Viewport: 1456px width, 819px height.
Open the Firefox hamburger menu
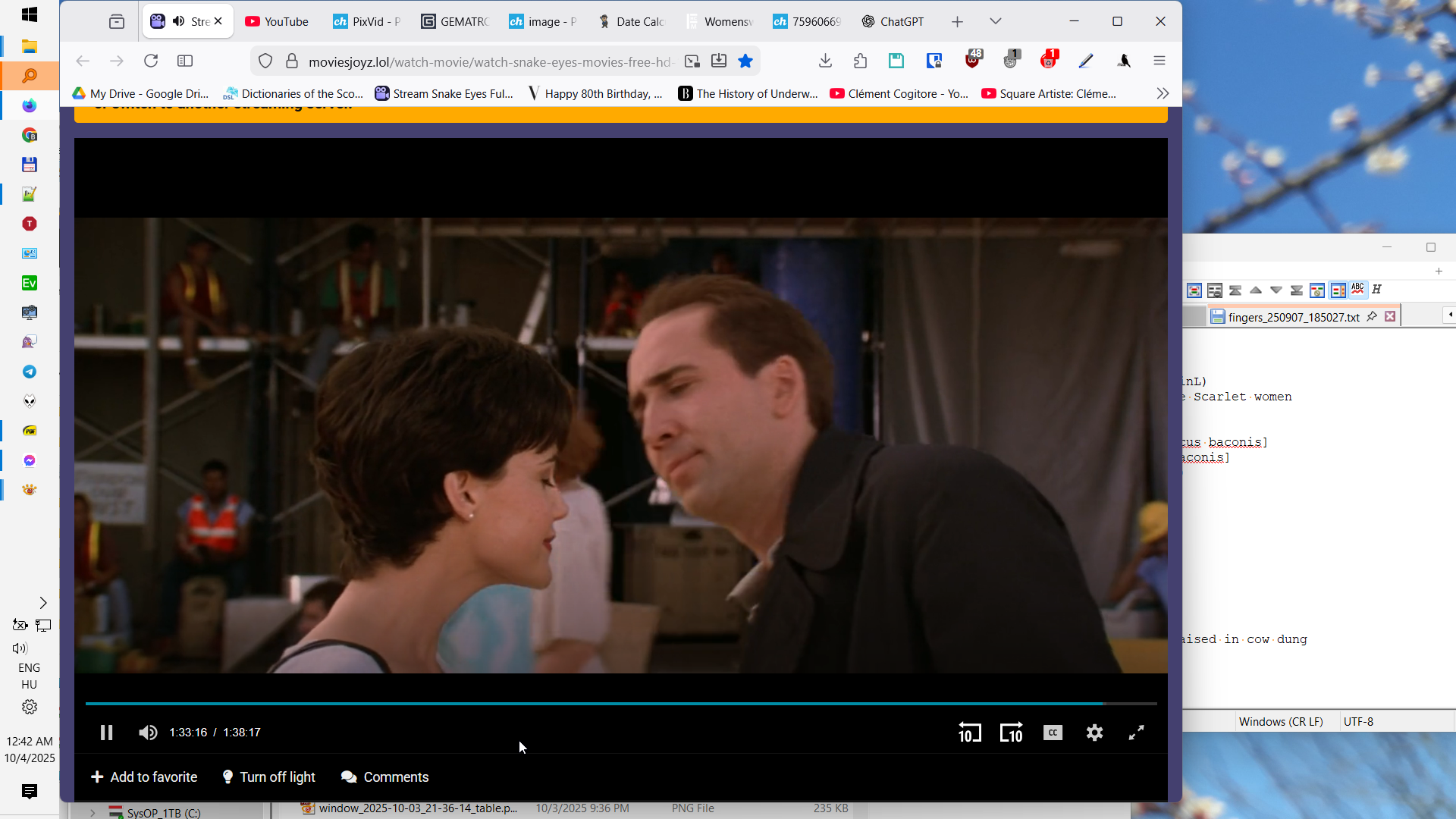pos(1159,61)
